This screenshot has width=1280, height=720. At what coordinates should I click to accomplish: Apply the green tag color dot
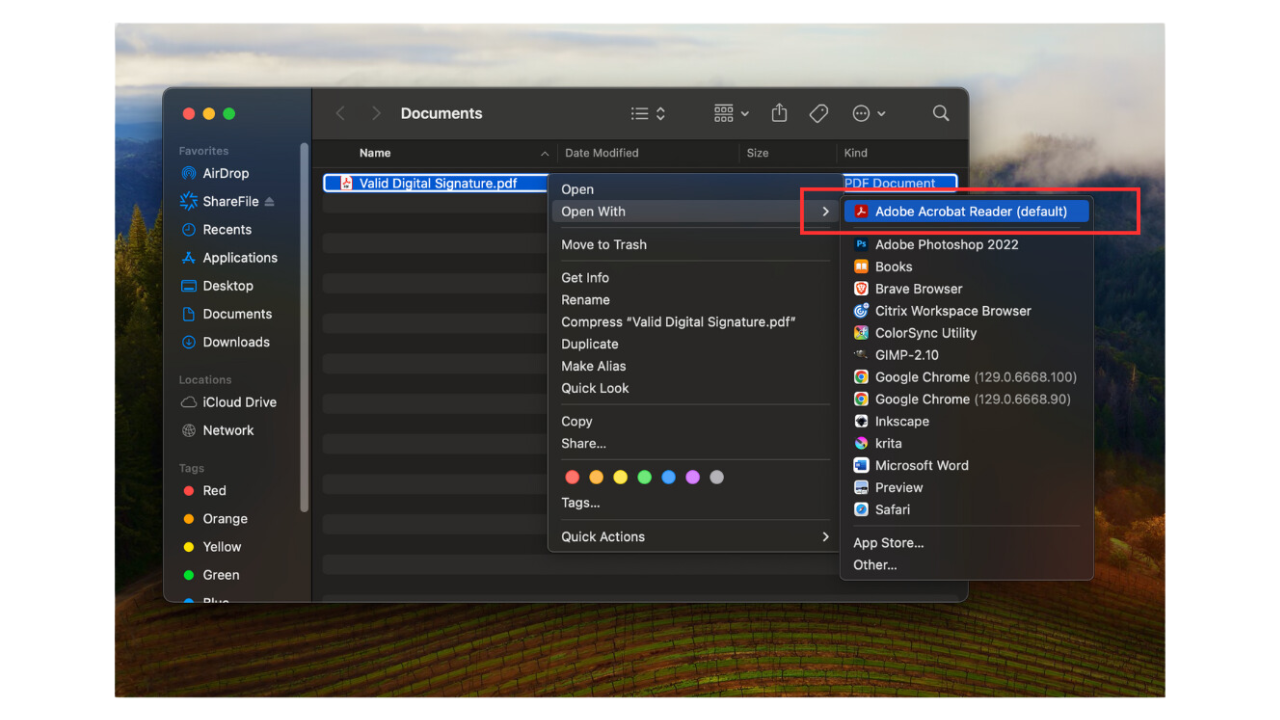tap(644, 477)
